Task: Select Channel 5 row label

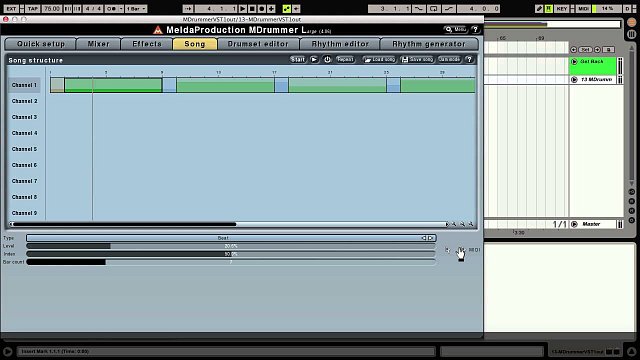Action: 24,149
